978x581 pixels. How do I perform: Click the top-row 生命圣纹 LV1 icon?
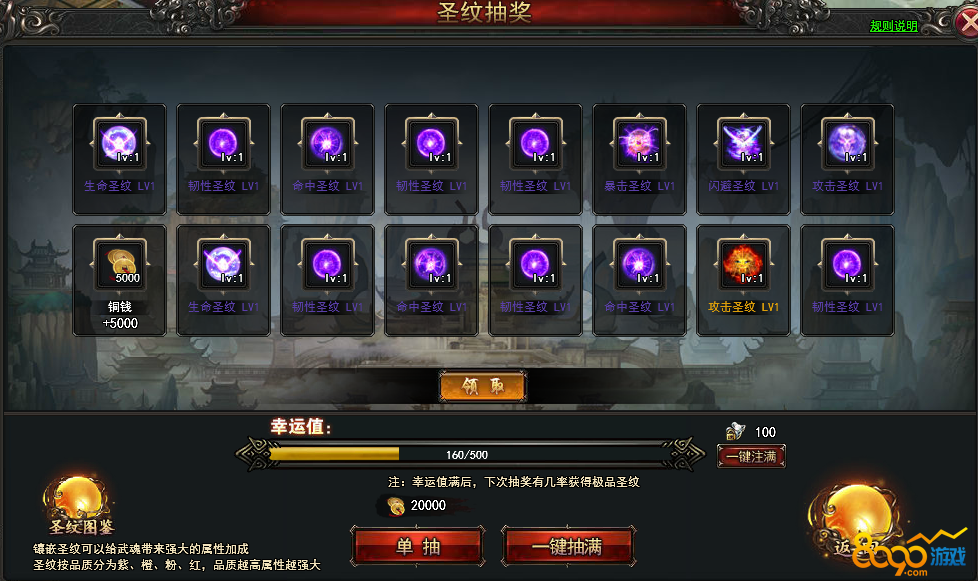click(119, 143)
